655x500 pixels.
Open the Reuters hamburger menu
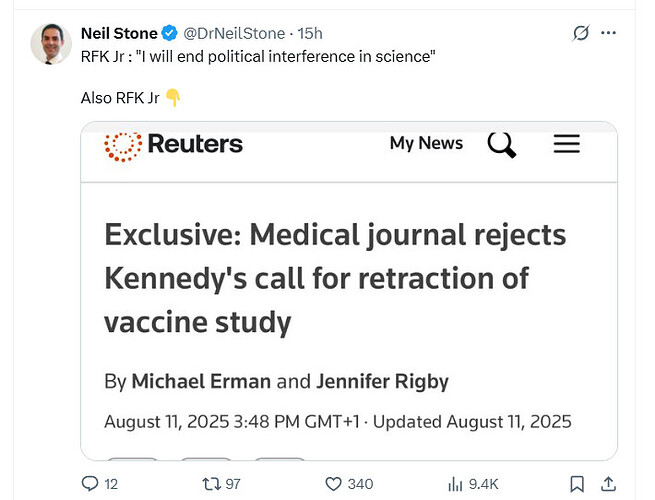566,144
